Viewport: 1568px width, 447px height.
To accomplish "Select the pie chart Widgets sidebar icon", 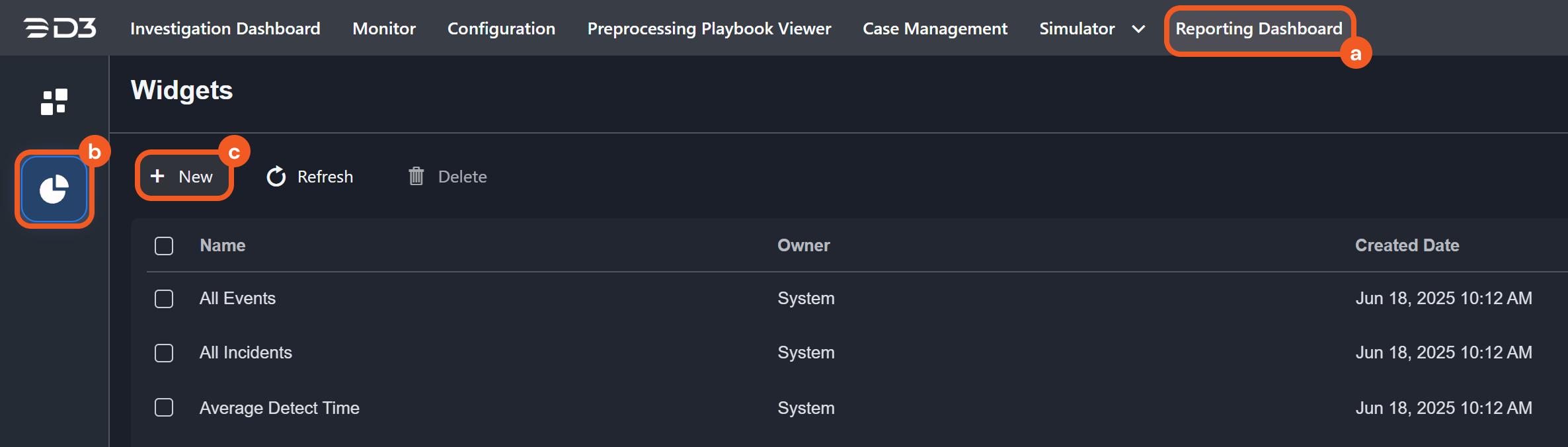I will pos(54,190).
